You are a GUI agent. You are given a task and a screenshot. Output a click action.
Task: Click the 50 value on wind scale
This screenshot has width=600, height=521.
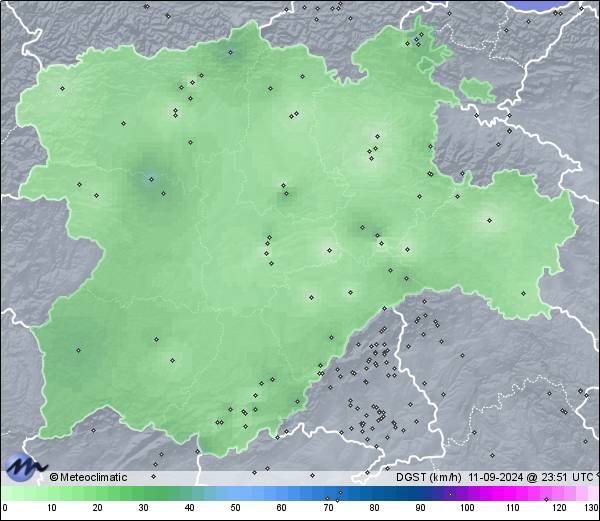(235, 508)
